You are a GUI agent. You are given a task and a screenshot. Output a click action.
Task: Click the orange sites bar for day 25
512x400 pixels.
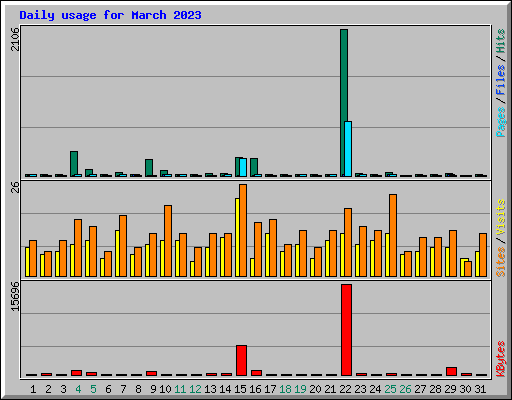pos(393,235)
